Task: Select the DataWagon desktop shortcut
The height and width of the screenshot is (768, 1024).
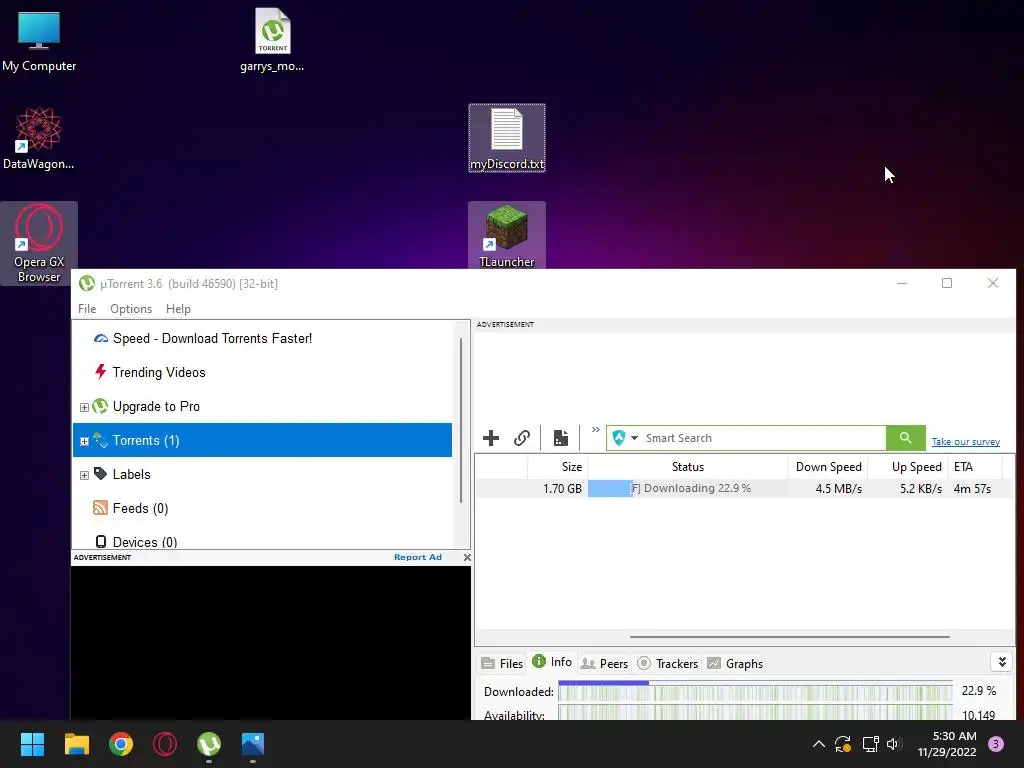Action: (39, 138)
